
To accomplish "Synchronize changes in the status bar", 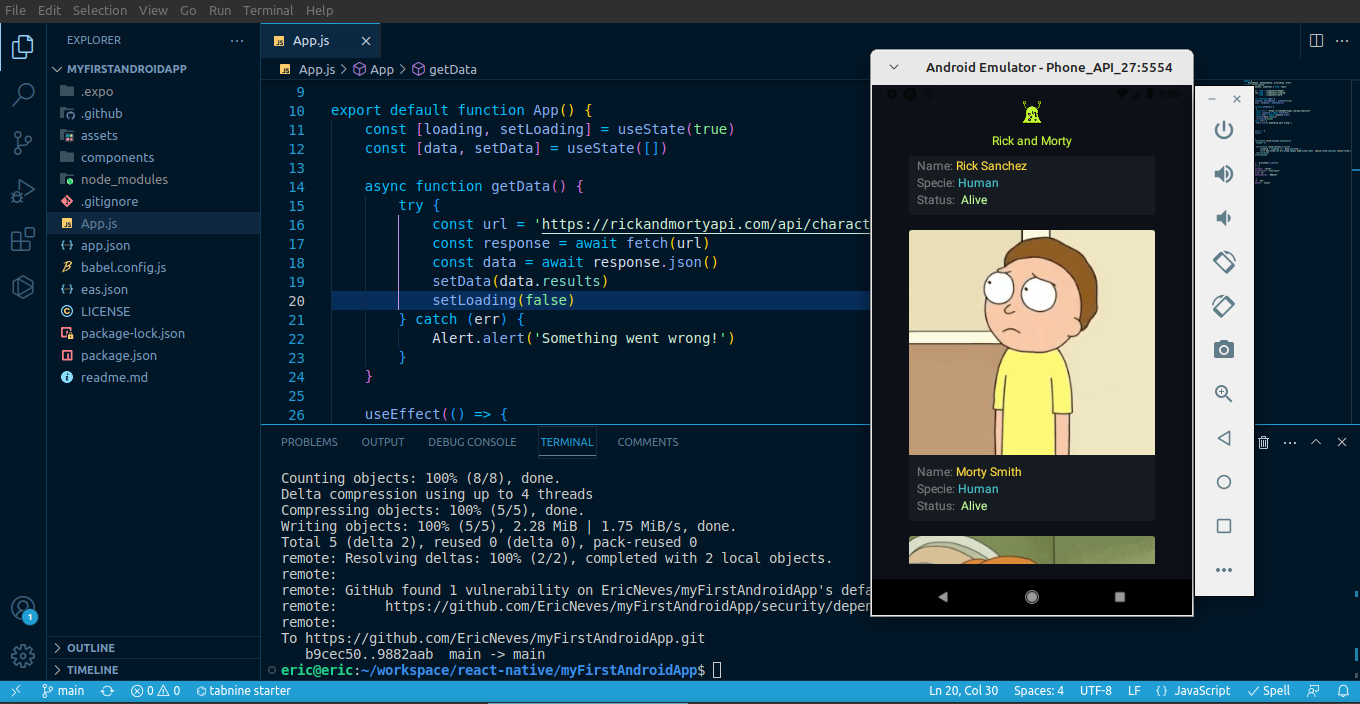I will pyautogui.click(x=107, y=691).
